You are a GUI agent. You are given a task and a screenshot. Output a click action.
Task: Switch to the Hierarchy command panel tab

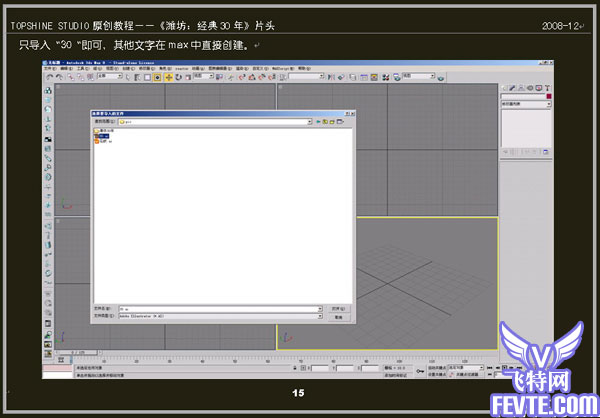click(x=521, y=88)
